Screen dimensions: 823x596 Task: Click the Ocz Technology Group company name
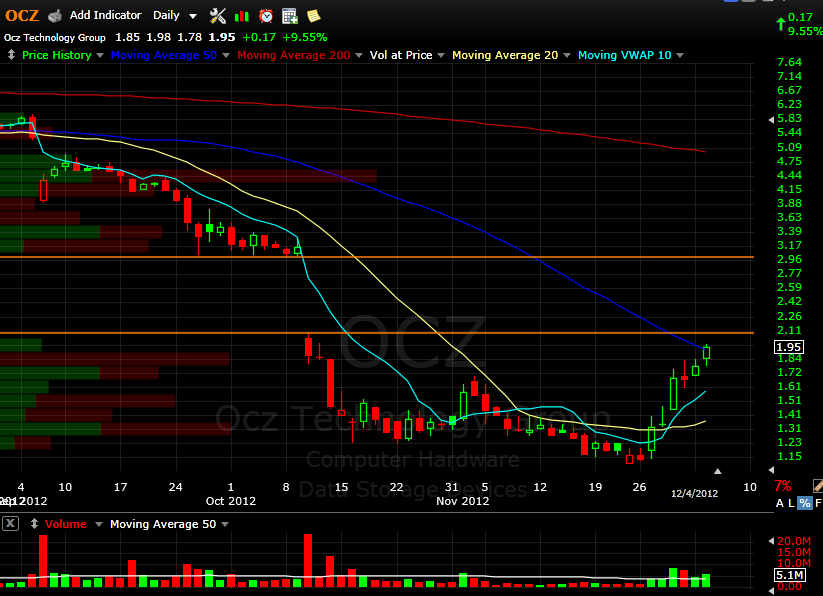click(x=55, y=38)
